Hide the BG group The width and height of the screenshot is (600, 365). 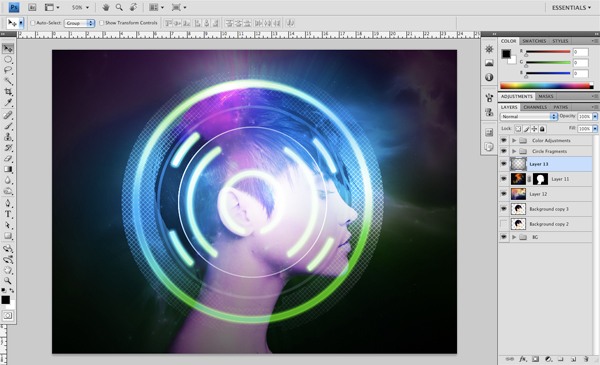(504, 237)
